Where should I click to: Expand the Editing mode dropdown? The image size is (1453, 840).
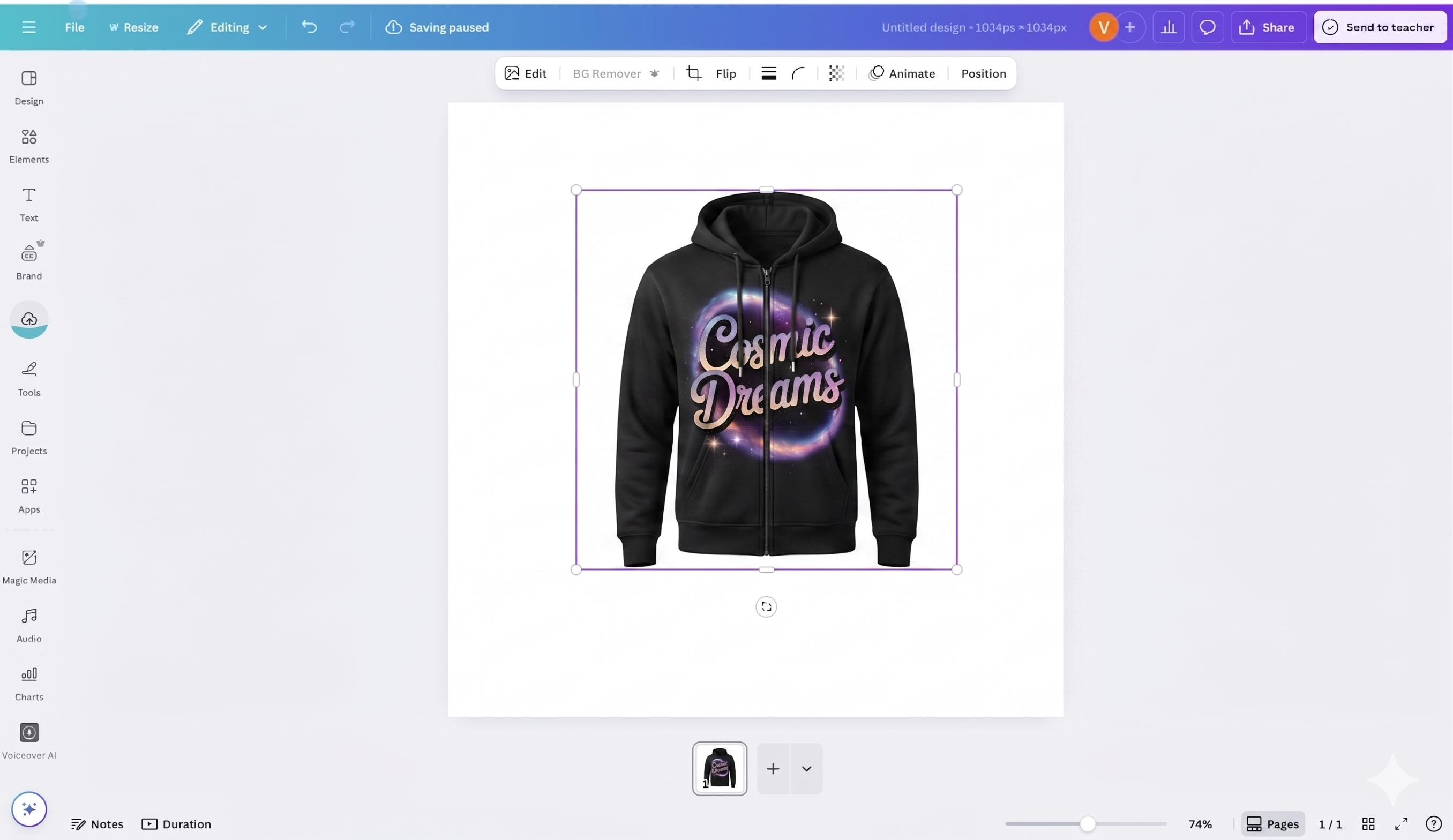227,27
